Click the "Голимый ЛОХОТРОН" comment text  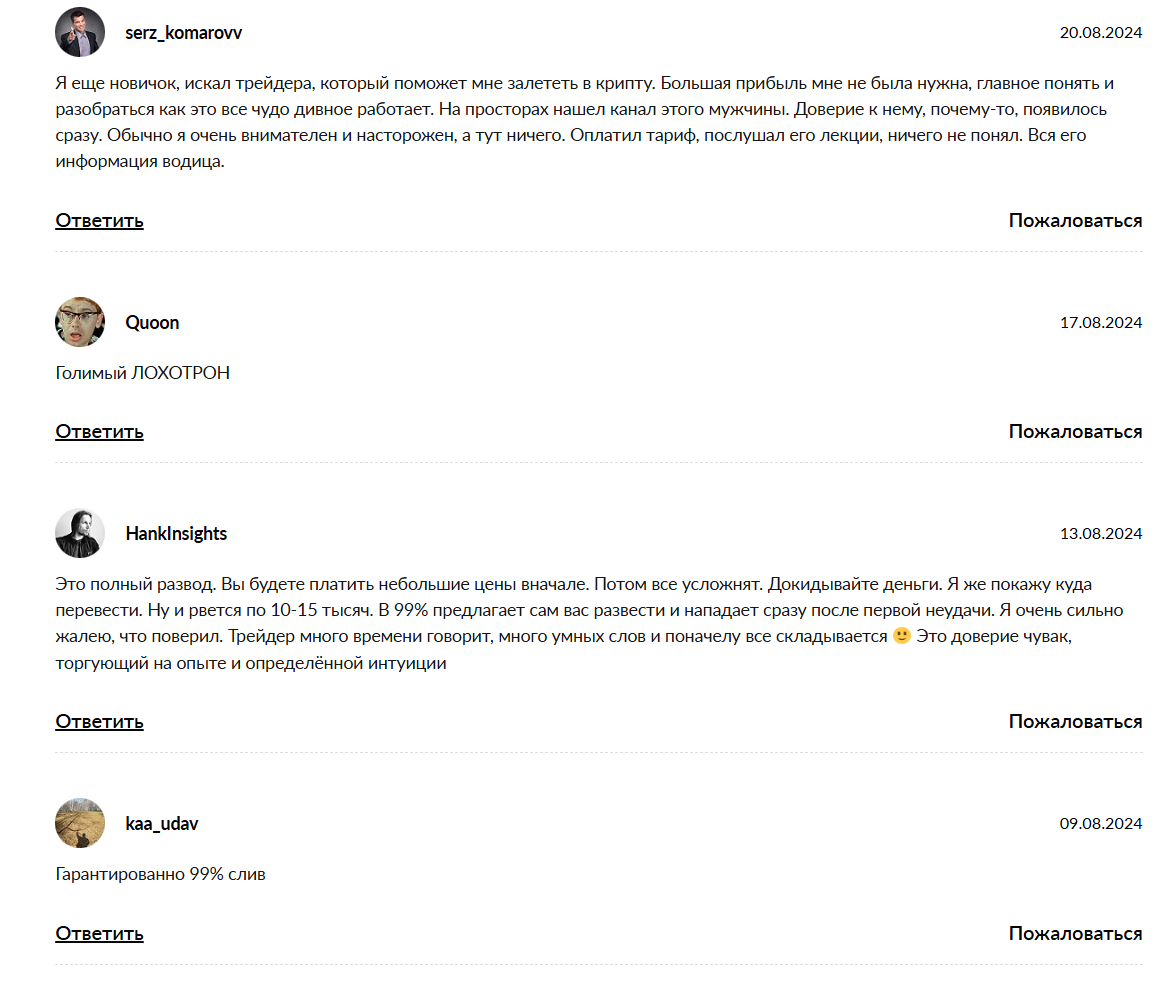(142, 373)
